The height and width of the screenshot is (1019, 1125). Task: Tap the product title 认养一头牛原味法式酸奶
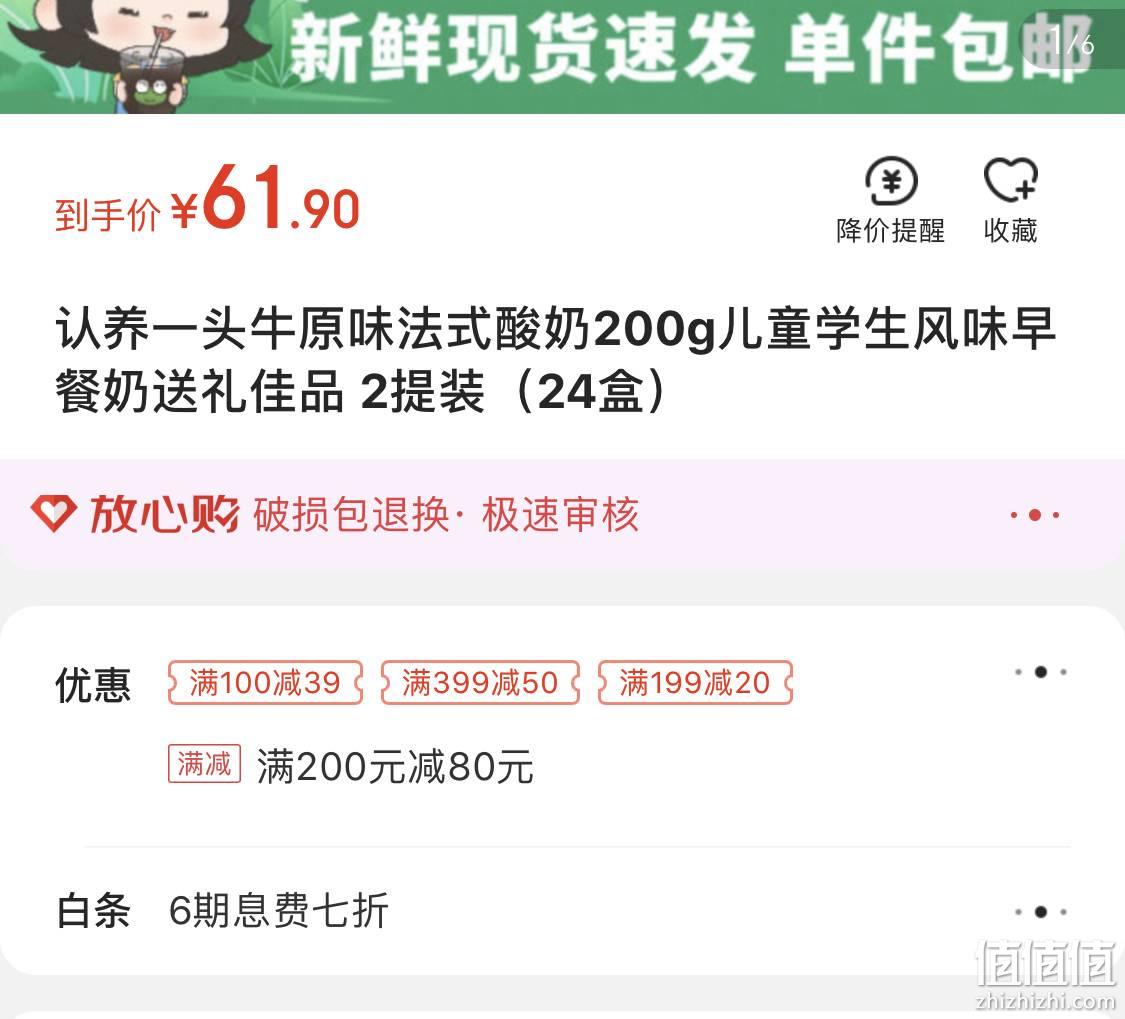[x=555, y=360]
